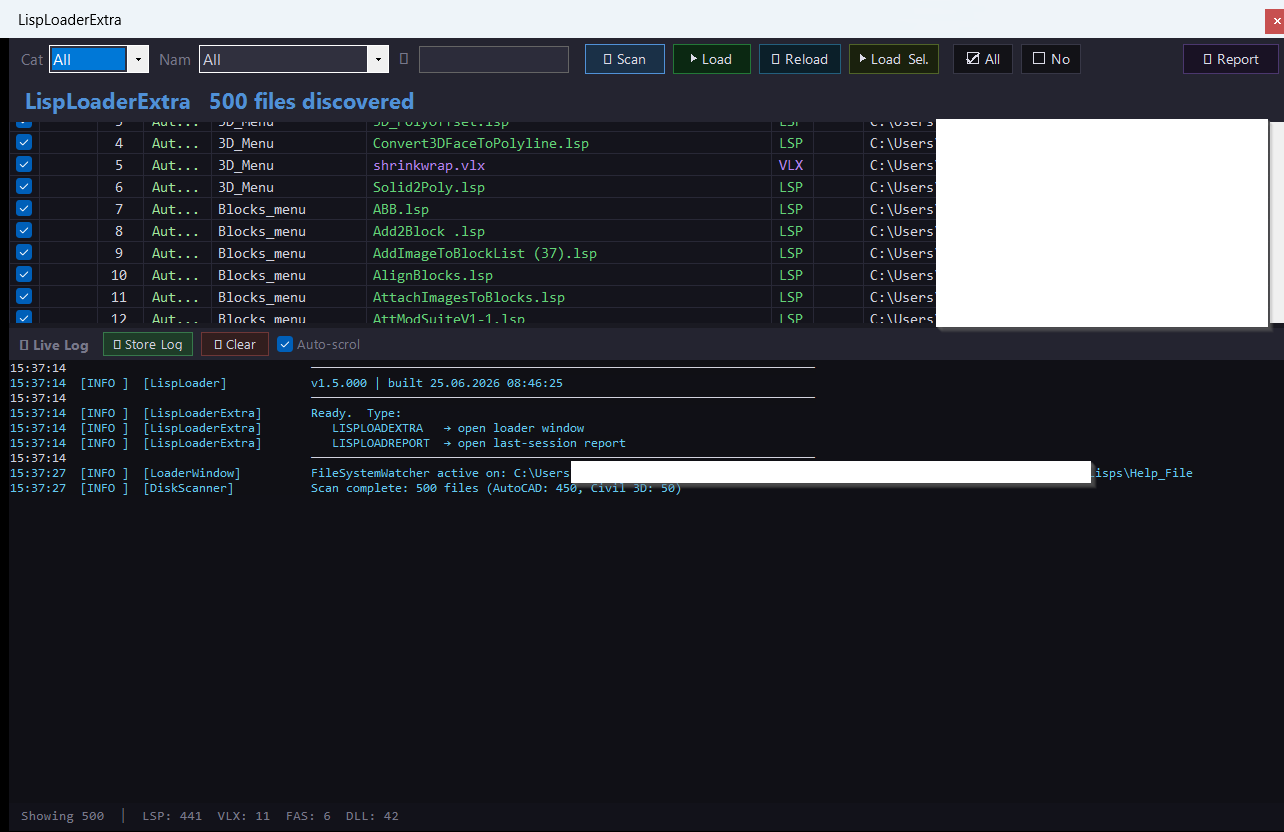
Task: Select the file name AddImageToBlockList (37).lsp
Action: tap(485, 253)
